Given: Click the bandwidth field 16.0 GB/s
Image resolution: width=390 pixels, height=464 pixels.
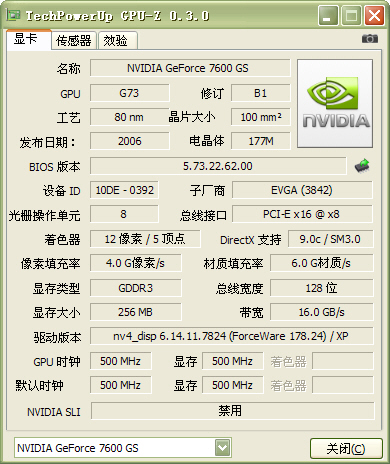Looking at the screenshot, I should pos(321,312).
